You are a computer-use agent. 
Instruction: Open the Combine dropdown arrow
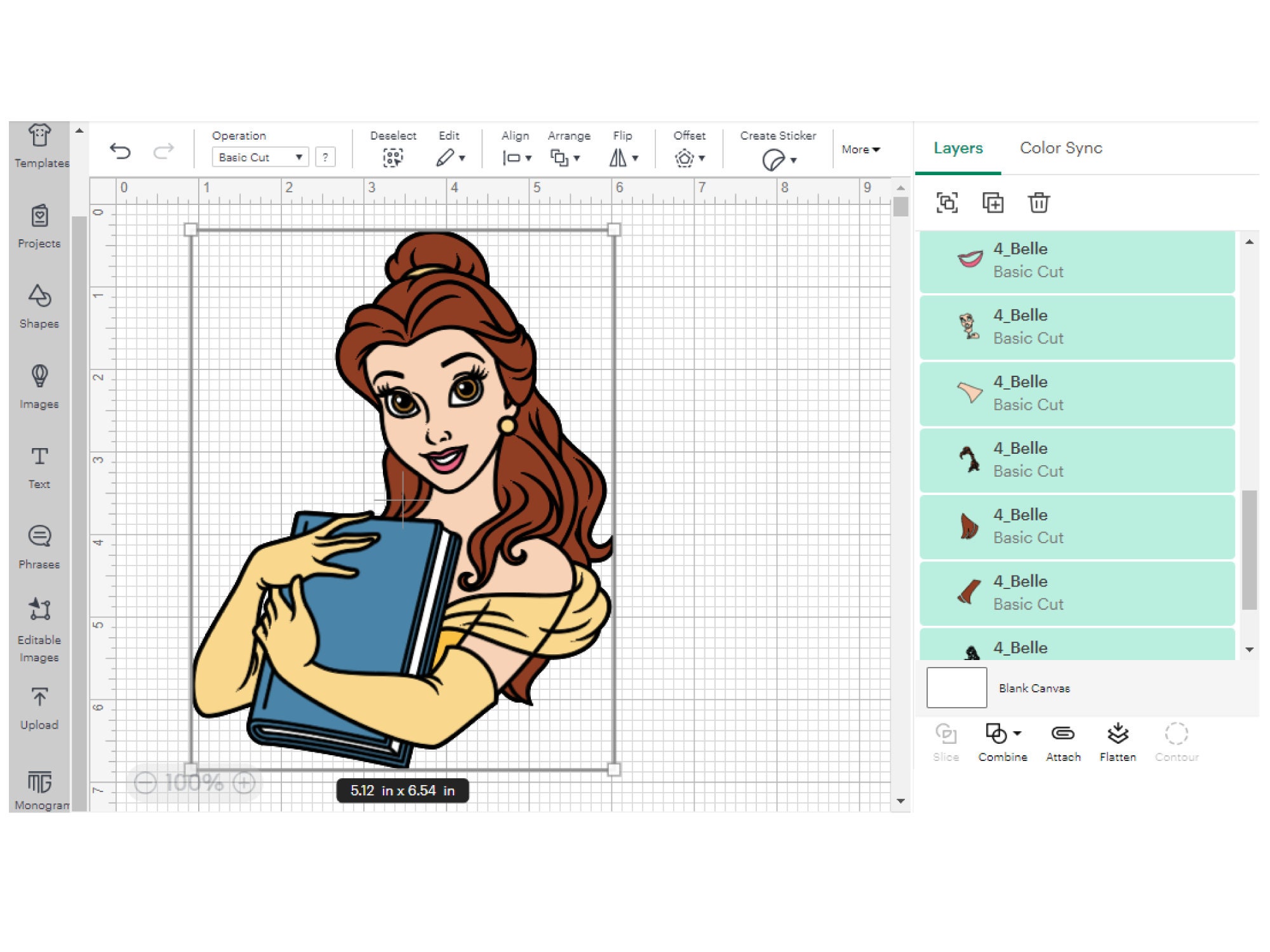(x=1016, y=733)
